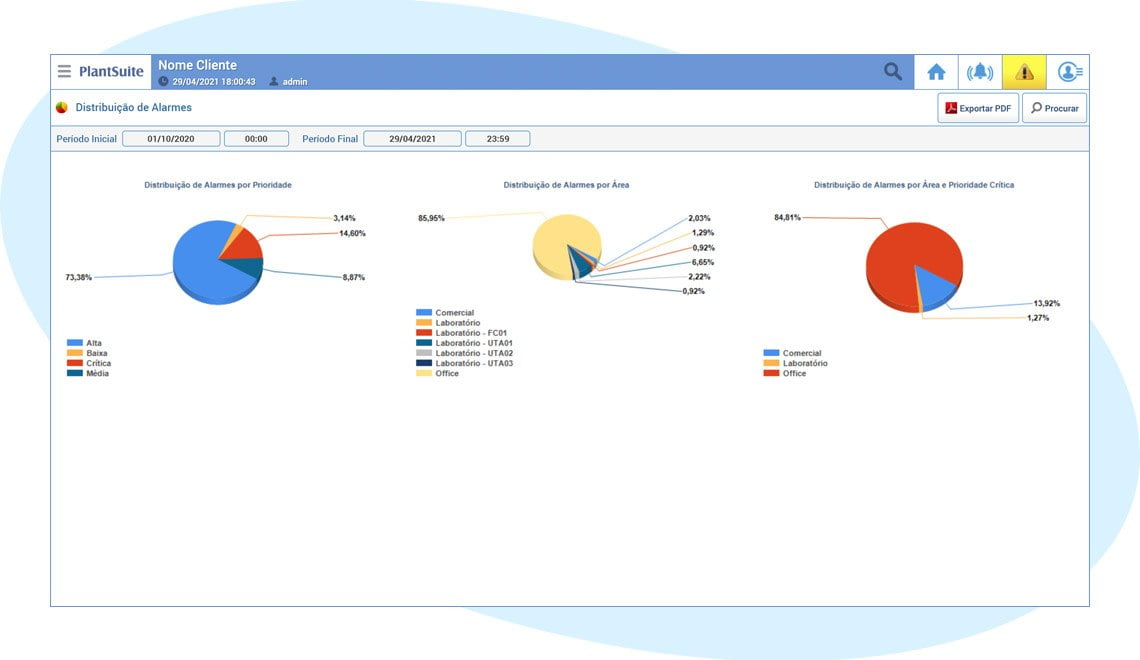Click the blue Comercial slice in critical pie
Image resolution: width=1140 pixels, height=660 pixels.
click(x=934, y=287)
